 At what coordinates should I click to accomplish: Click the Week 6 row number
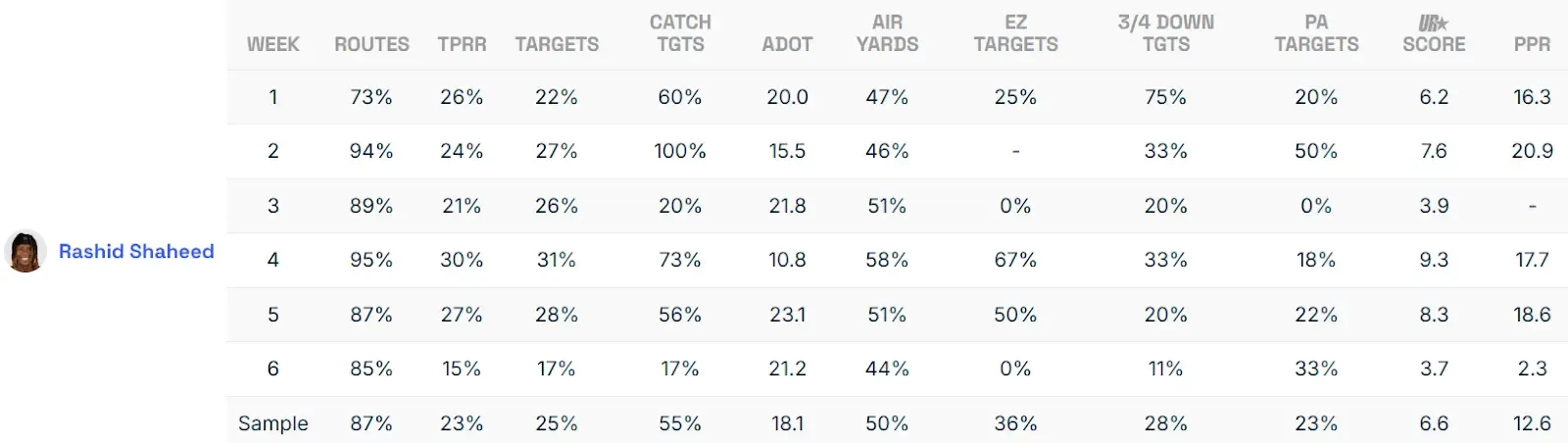(273, 369)
